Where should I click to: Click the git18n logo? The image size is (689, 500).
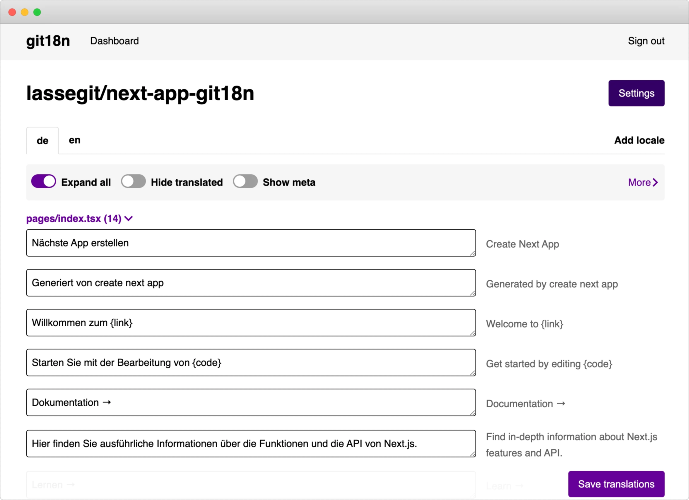(x=48, y=41)
